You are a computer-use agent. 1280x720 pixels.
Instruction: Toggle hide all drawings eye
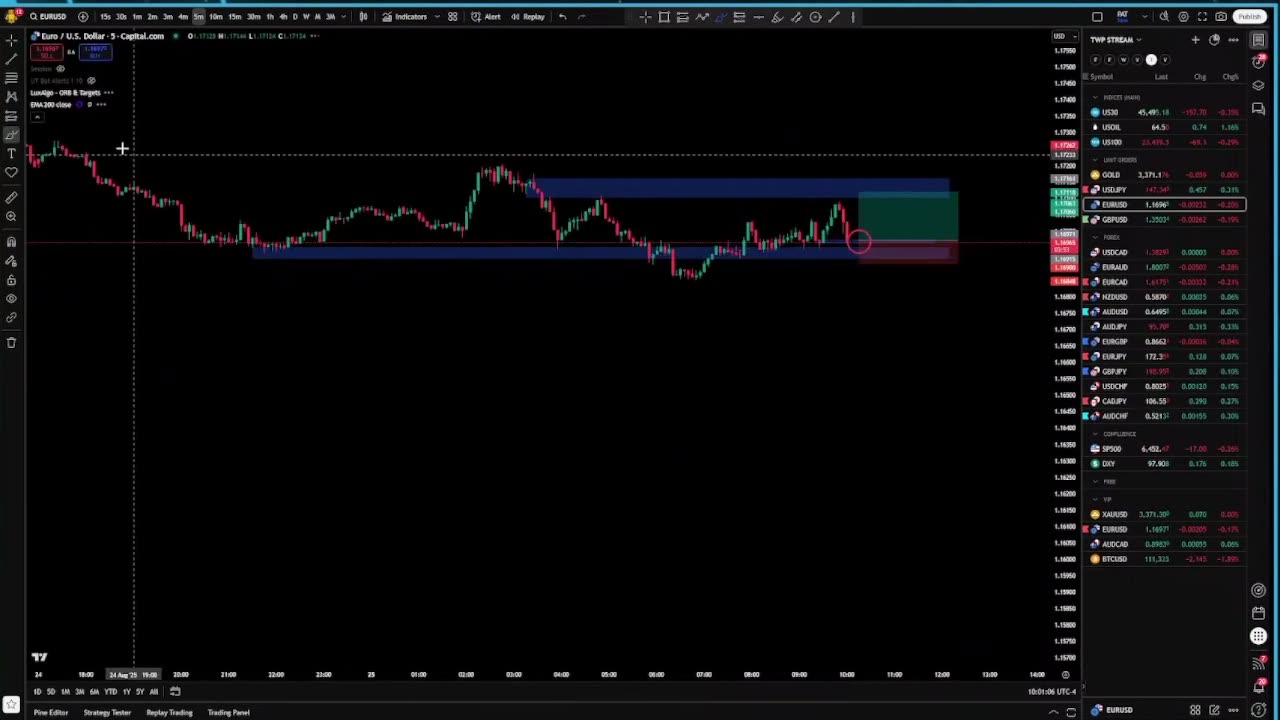click(x=11, y=299)
